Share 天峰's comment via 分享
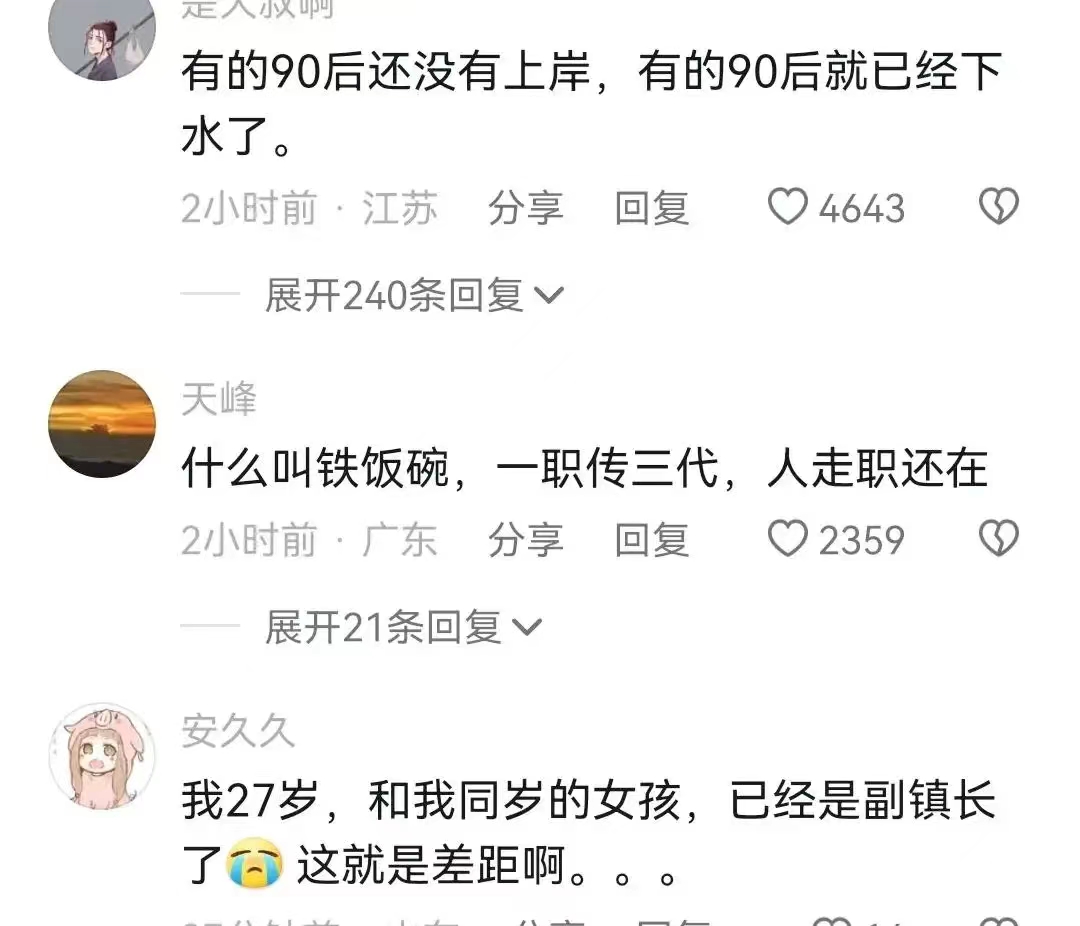 (526, 539)
